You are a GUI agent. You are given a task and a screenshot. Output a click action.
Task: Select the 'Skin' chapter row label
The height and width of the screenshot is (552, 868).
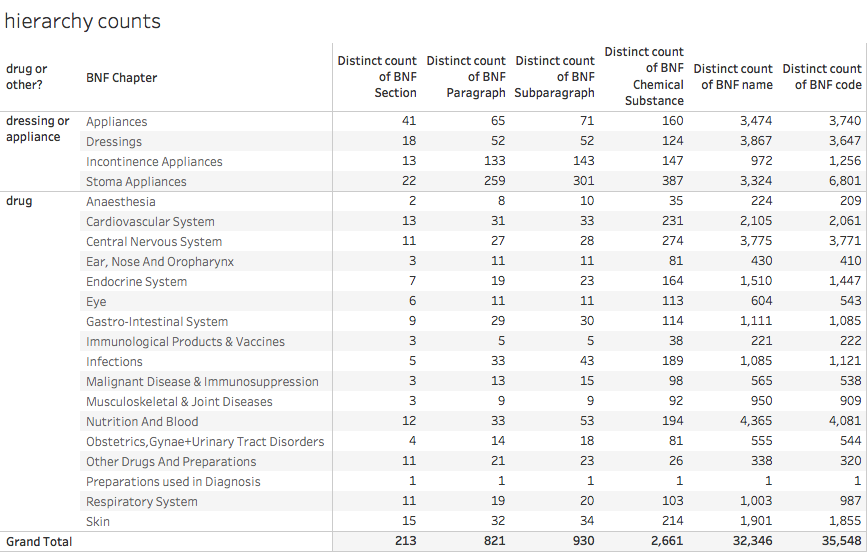click(x=98, y=522)
